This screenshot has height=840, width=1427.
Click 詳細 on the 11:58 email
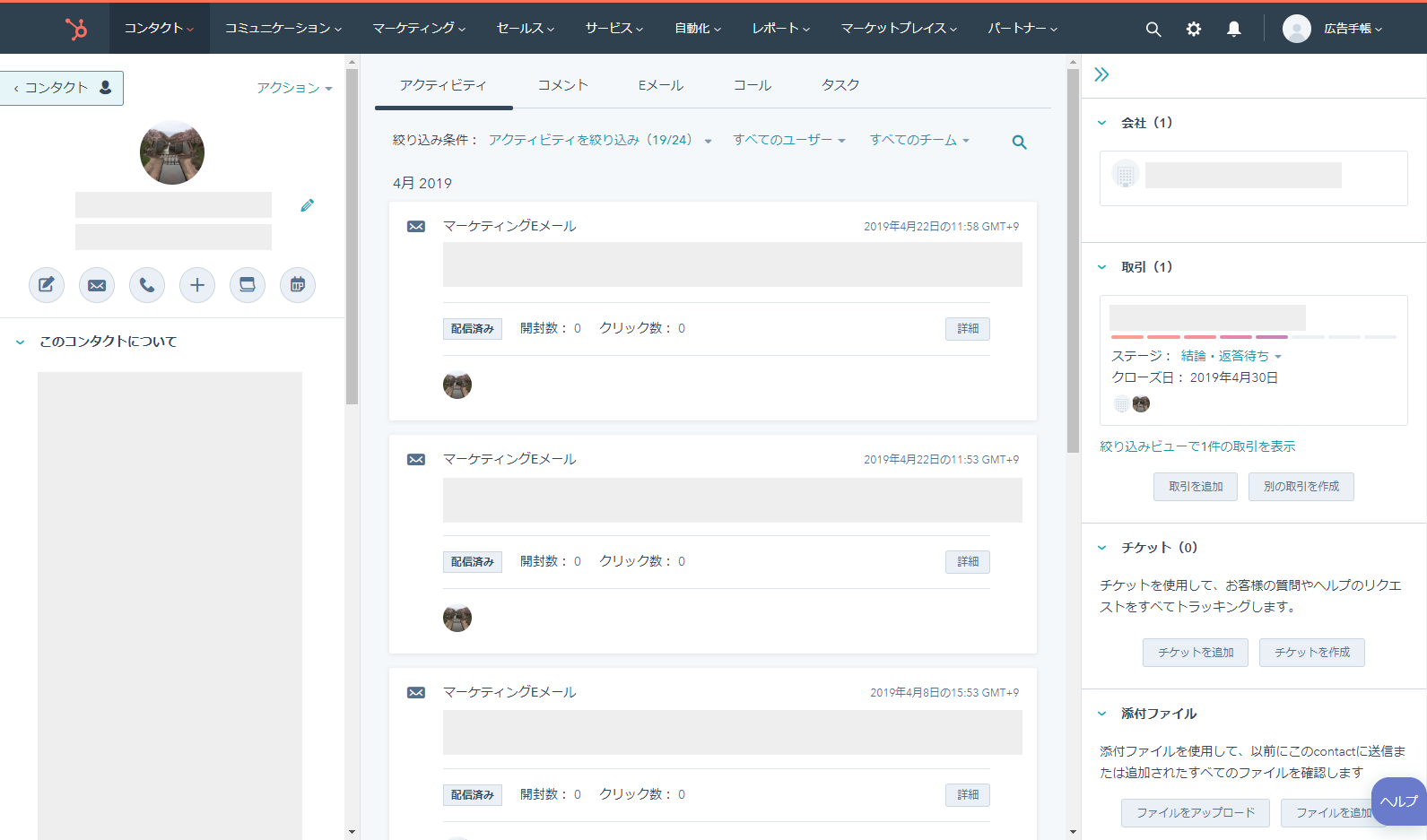[x=968, y=329]
